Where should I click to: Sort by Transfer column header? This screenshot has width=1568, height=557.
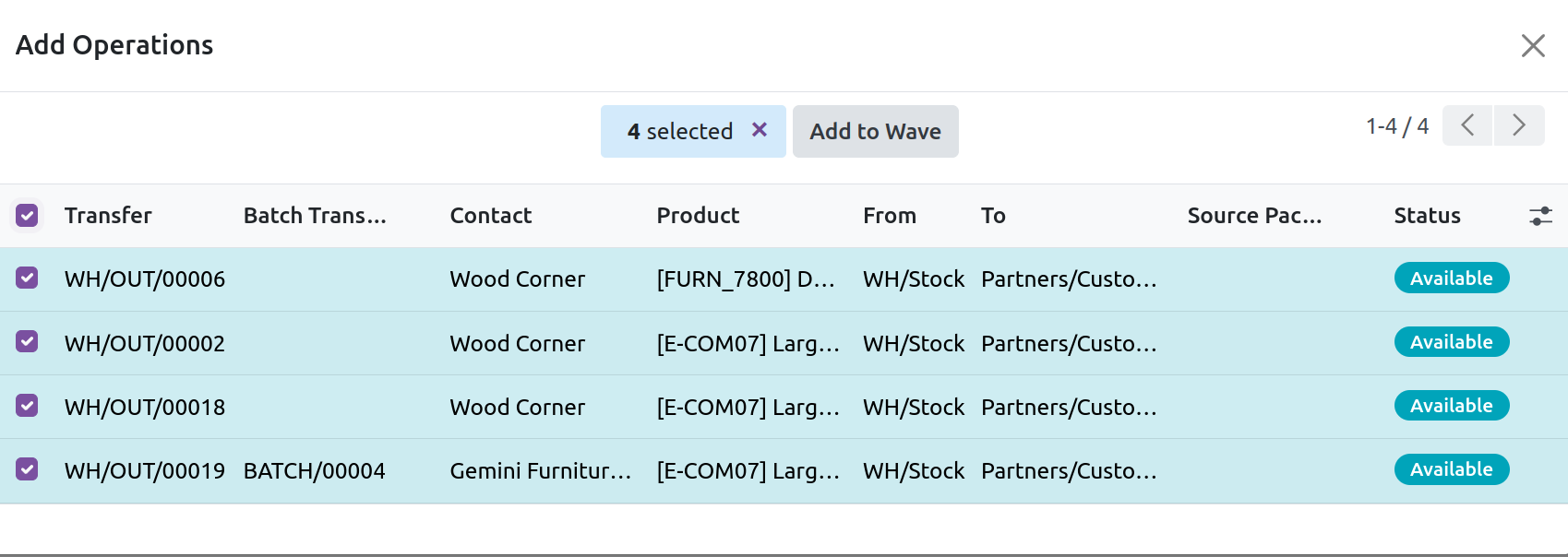[108, 216]
